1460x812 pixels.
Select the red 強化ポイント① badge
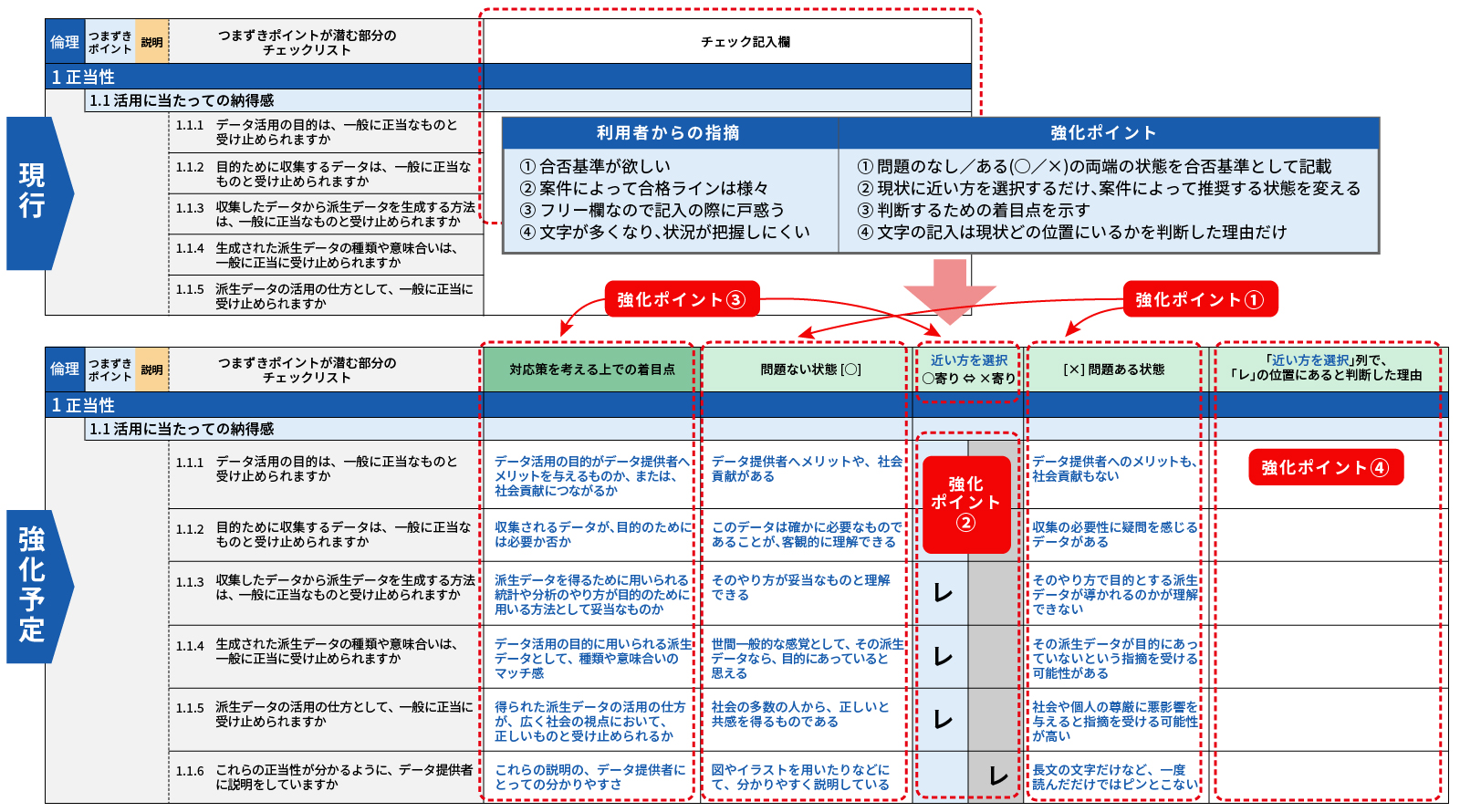(1200, 299)
